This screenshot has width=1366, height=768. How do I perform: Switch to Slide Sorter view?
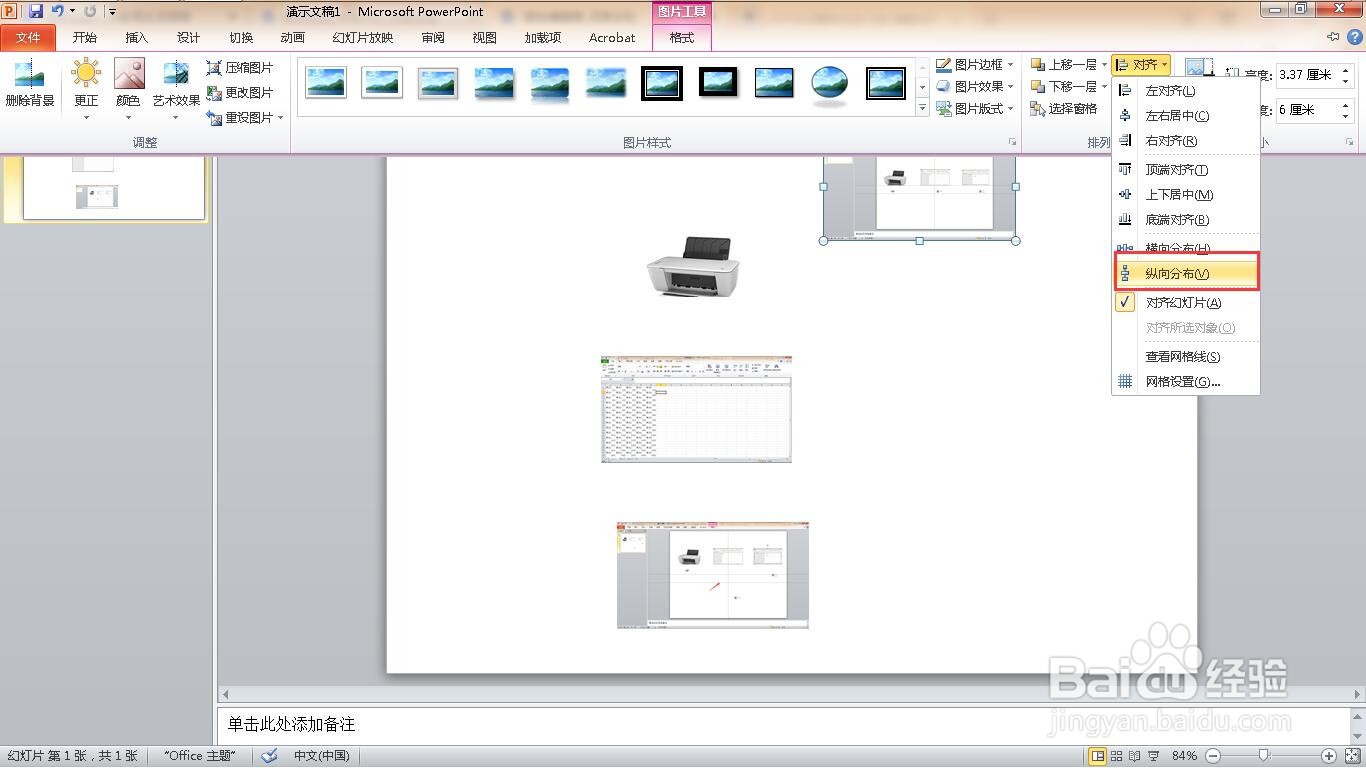pos(1116,756)
